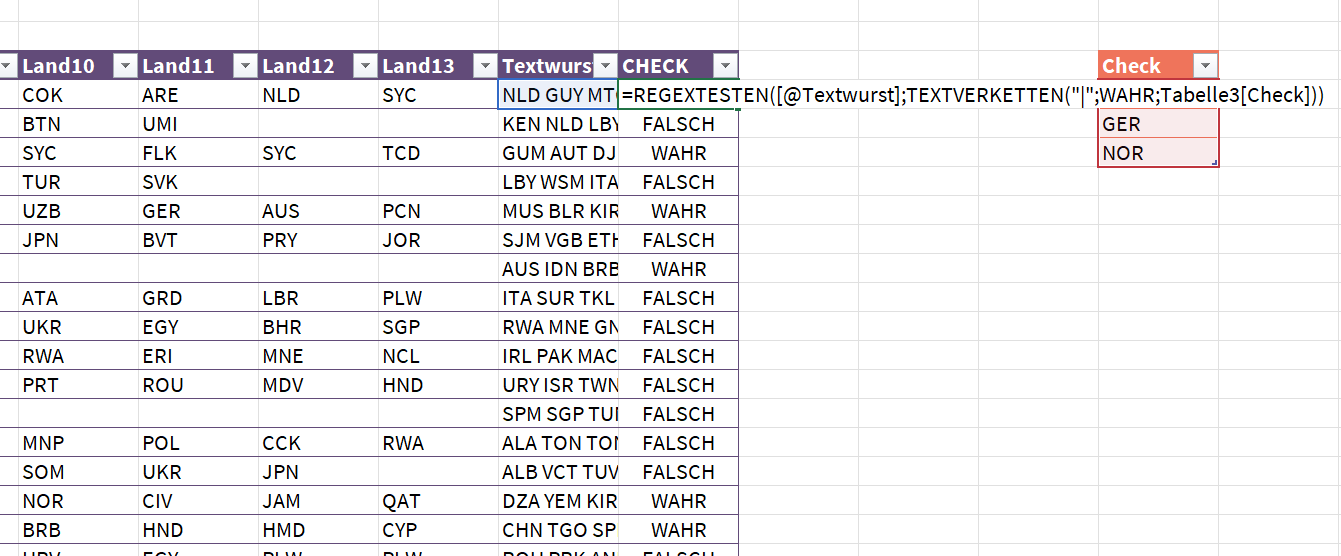Image resolution: width=1341 pixels, height=556 pixels.
Task: Click the orange table's corner resize handle
Action: point(1214,163)
